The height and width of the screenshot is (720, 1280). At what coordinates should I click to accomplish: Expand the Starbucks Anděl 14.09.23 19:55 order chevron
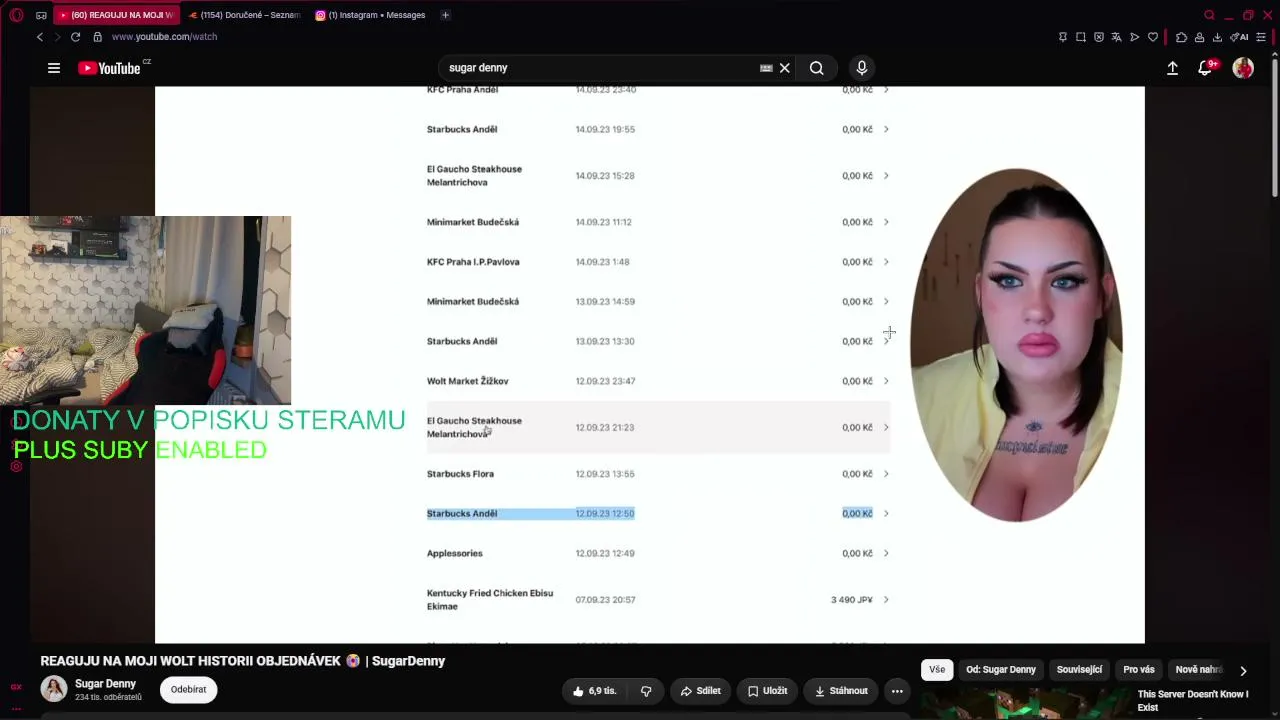pos(886,129)
